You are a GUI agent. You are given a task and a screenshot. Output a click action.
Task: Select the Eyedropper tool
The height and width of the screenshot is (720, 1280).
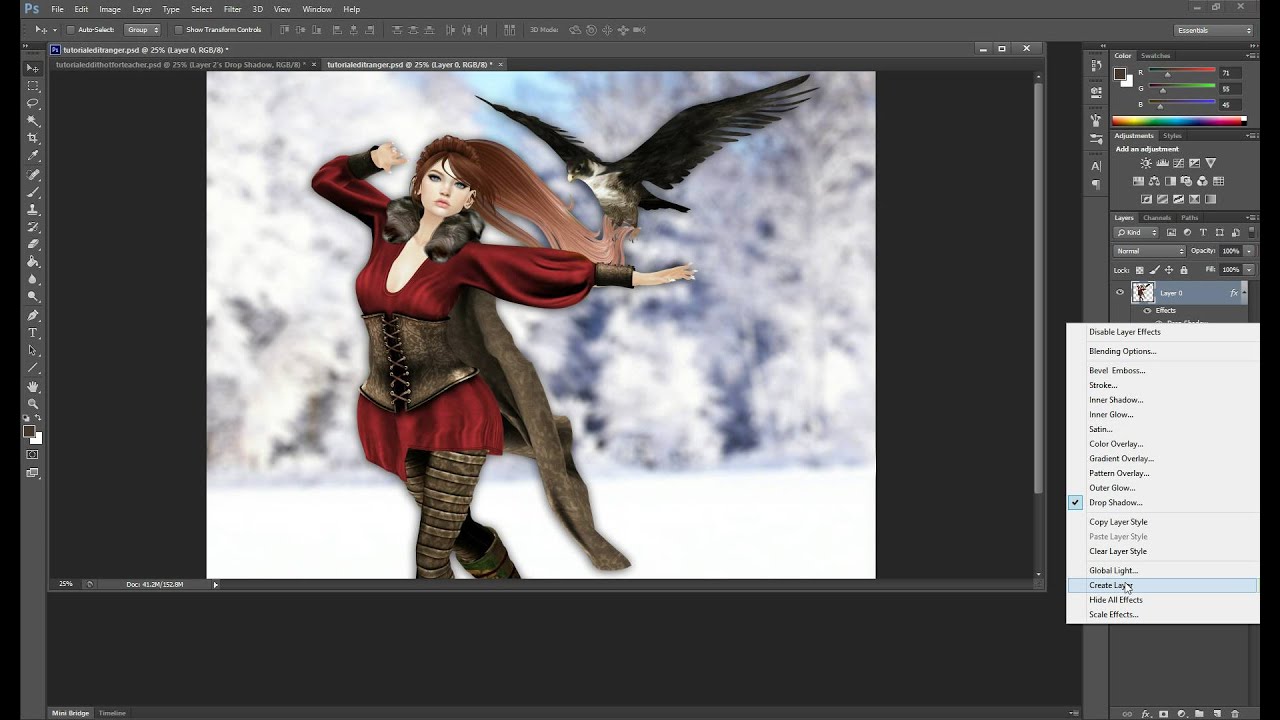[33, 156]
